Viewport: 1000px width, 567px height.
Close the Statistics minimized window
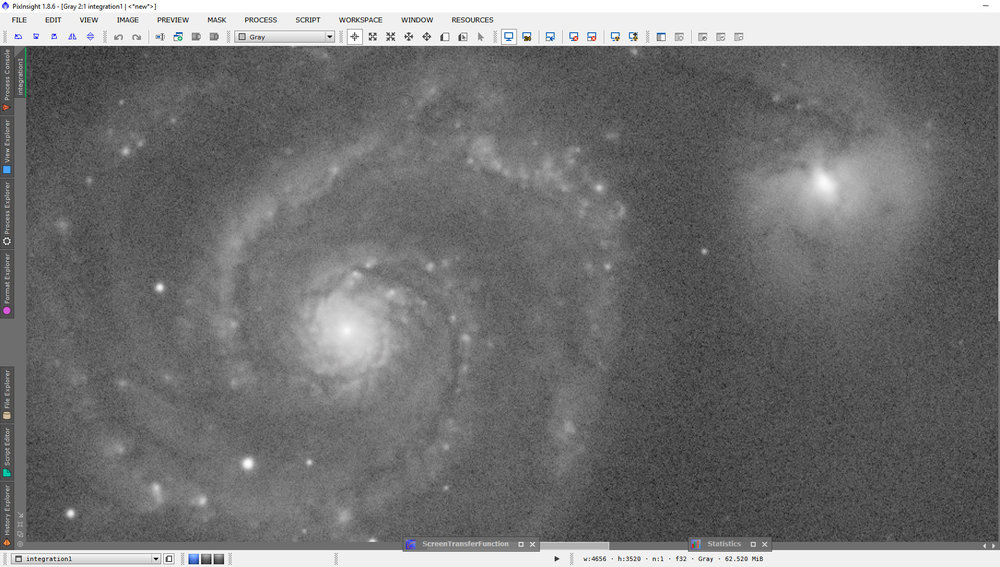[765, 544]
